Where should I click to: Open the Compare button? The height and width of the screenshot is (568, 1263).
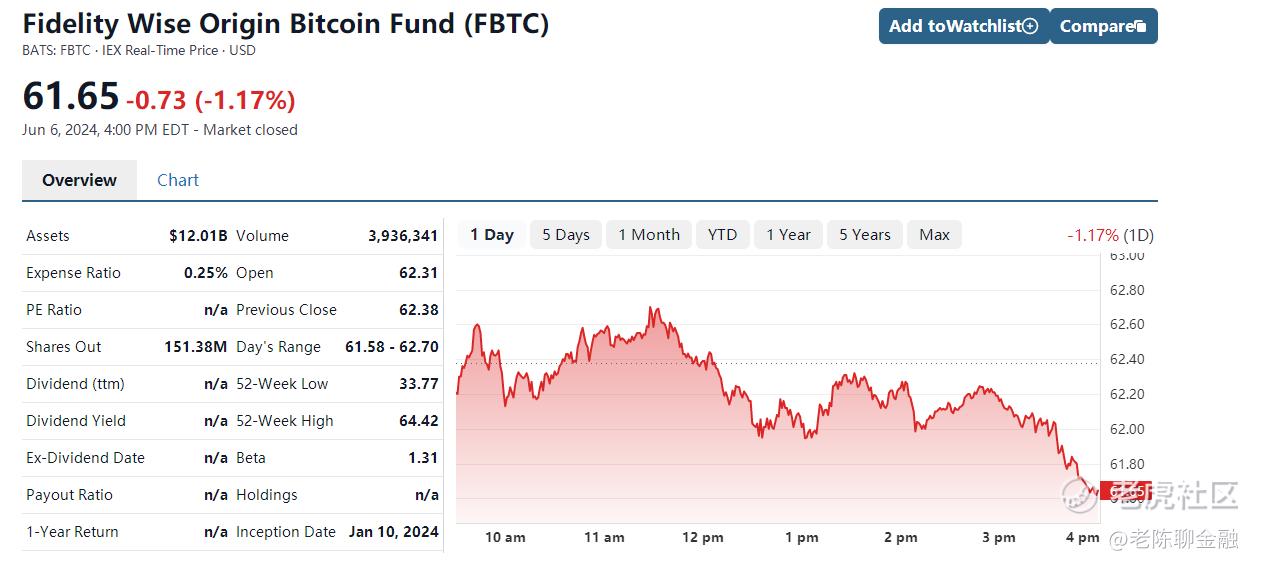coord(1104,26)
